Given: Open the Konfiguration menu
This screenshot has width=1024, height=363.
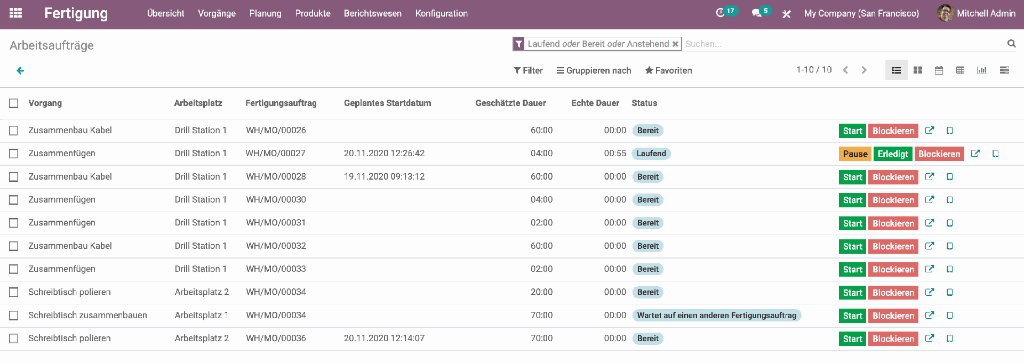Looking at the screenshot, I should tap(441, 13).
